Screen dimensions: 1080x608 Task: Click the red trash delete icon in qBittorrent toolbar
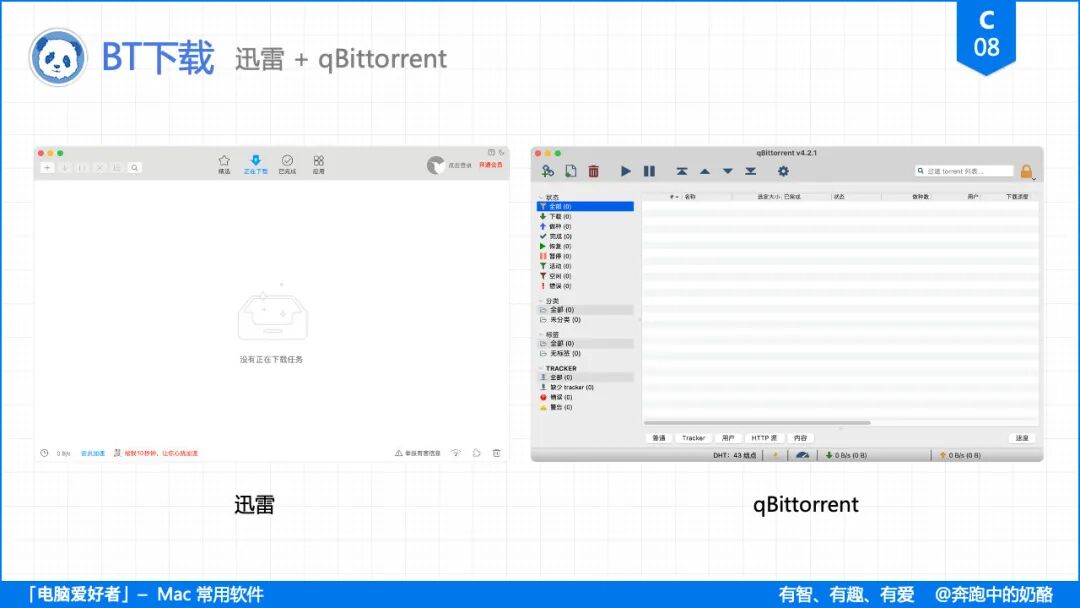(594, 171)
